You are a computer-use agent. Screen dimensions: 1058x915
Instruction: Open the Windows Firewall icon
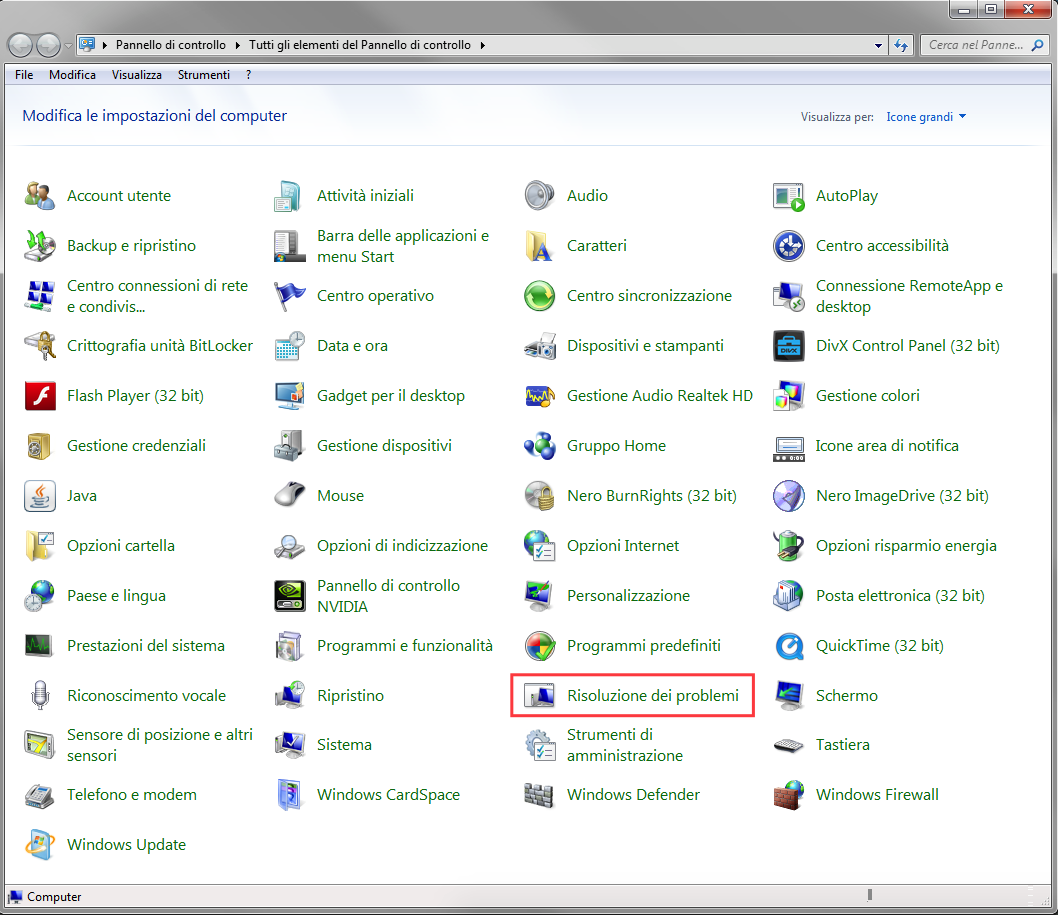788,794
